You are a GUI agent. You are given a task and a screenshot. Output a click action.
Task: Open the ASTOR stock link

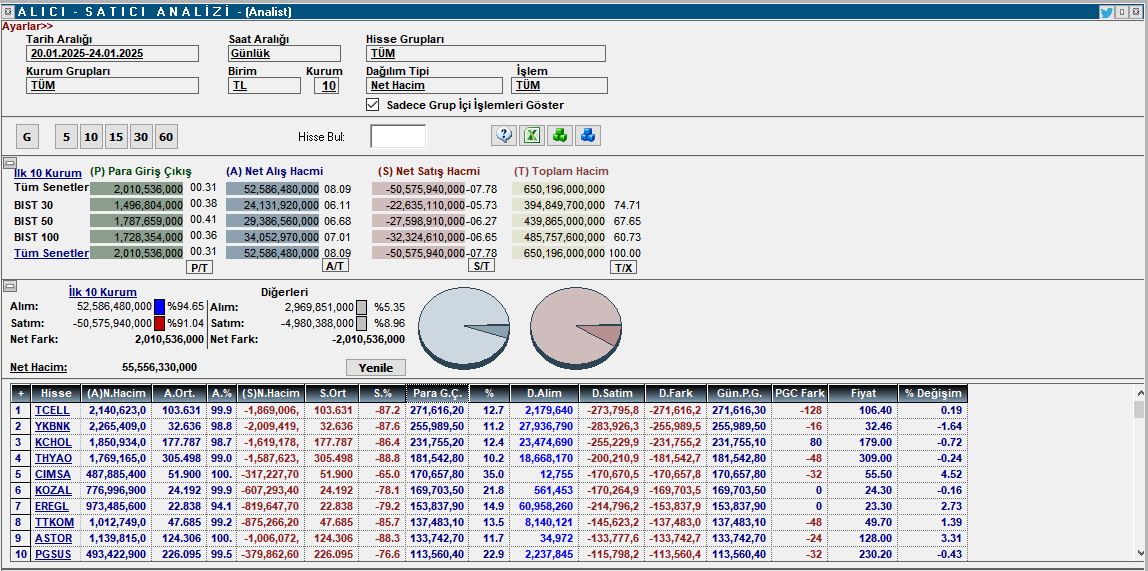[53, 538]
